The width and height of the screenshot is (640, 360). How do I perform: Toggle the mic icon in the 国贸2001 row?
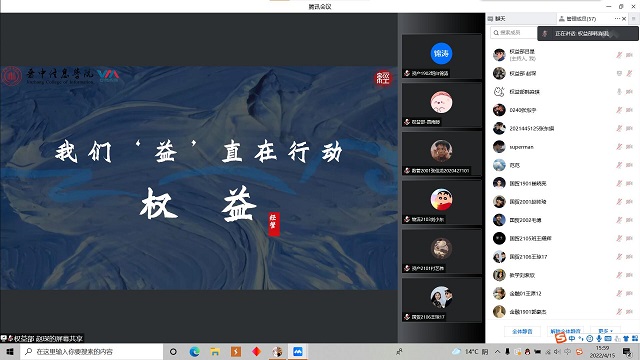(x=619, y=202)
